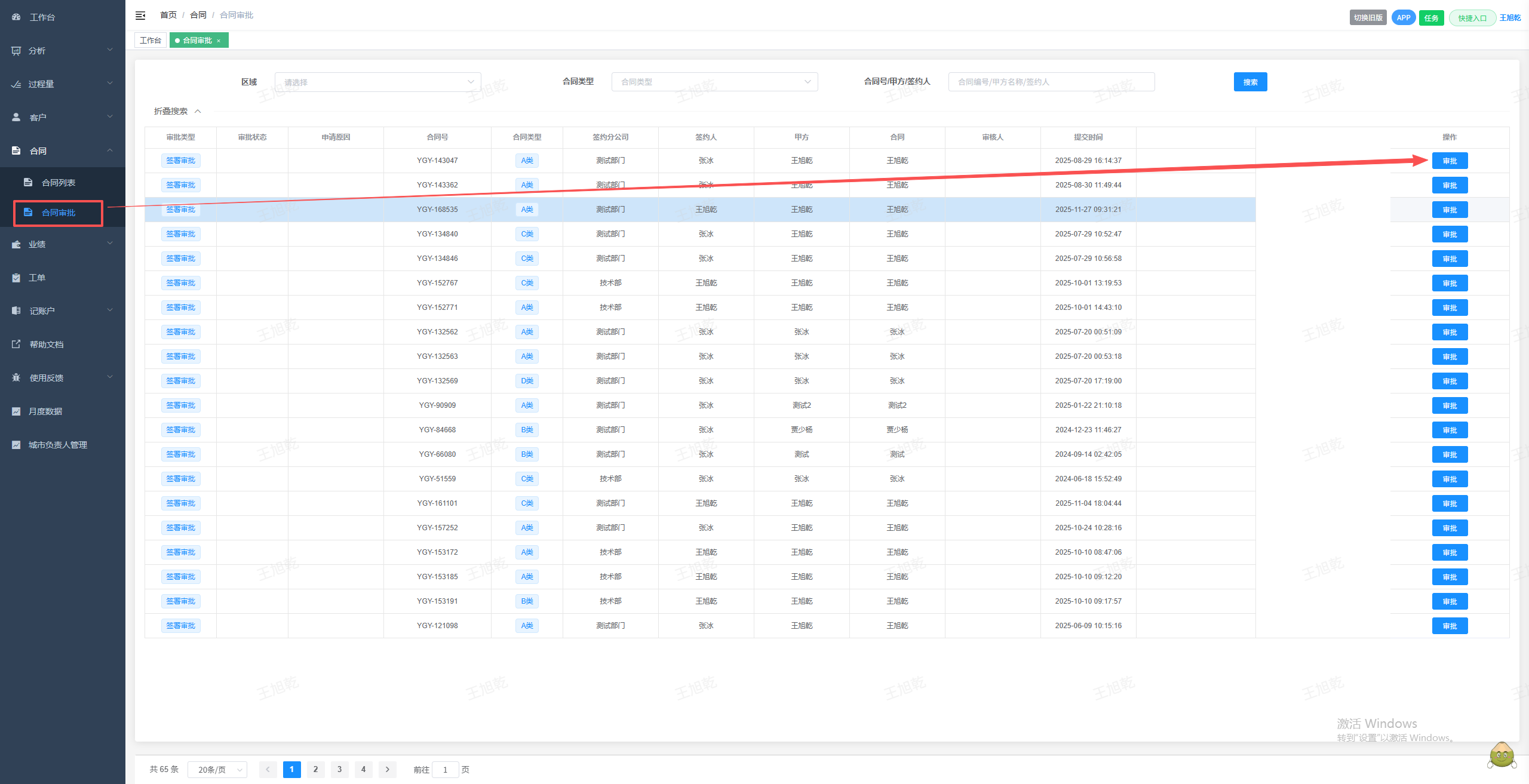Screen dimensions: 1529x784
Task: Switch to the 工作台 page tab
Action: [x=151, y=41]
